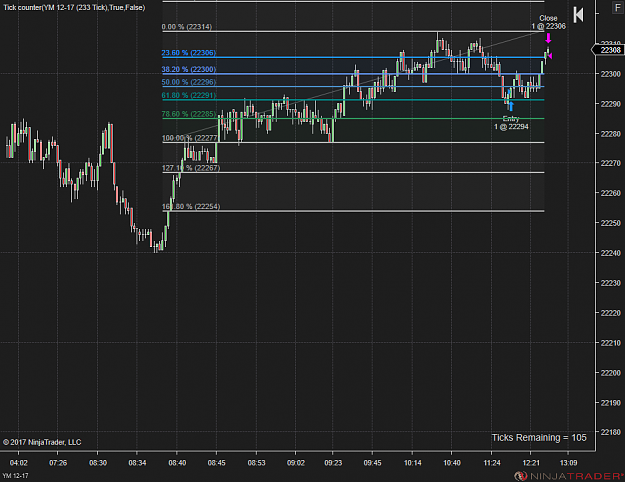Select the current price marker 22308

point(608,50)
